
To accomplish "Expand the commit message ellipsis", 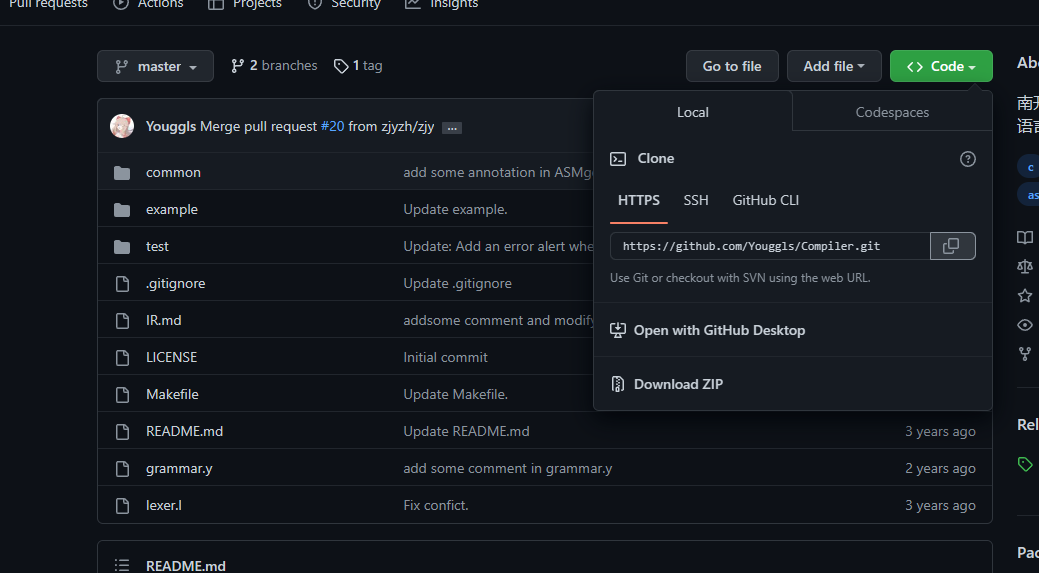I will coord(452,128).
